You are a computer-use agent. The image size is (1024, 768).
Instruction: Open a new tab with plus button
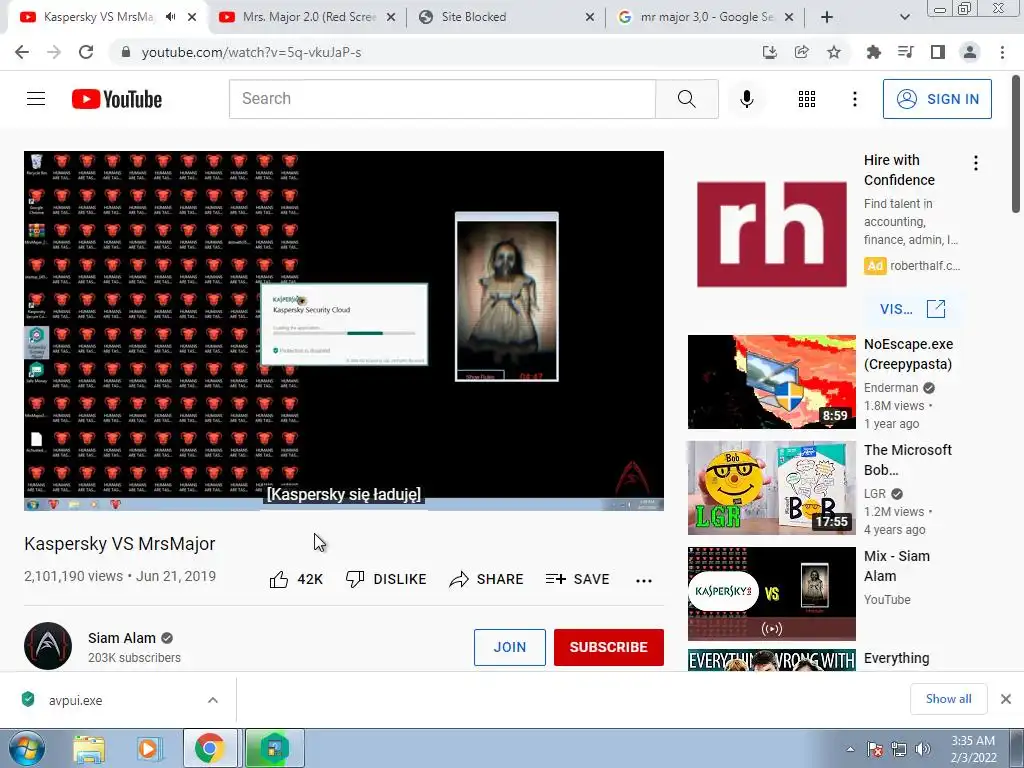(x=827, y=17)
